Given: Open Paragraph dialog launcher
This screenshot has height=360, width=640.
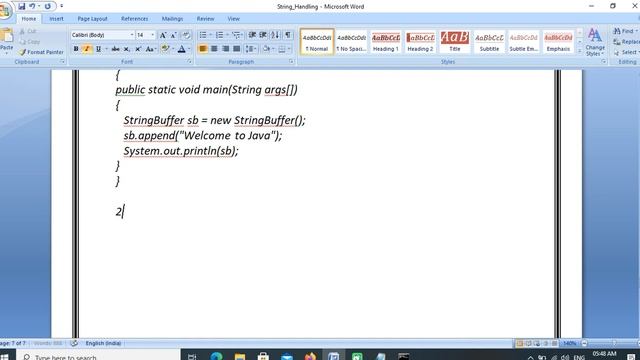Looking at the screenshot, I should click(291, 62).
